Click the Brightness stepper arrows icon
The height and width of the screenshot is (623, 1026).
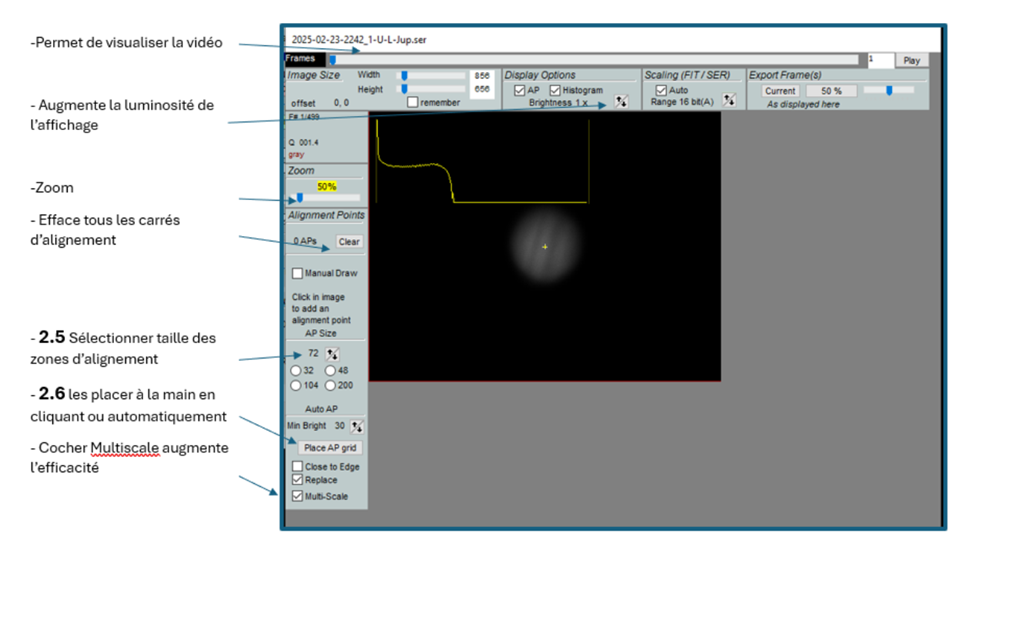[621, 101]
